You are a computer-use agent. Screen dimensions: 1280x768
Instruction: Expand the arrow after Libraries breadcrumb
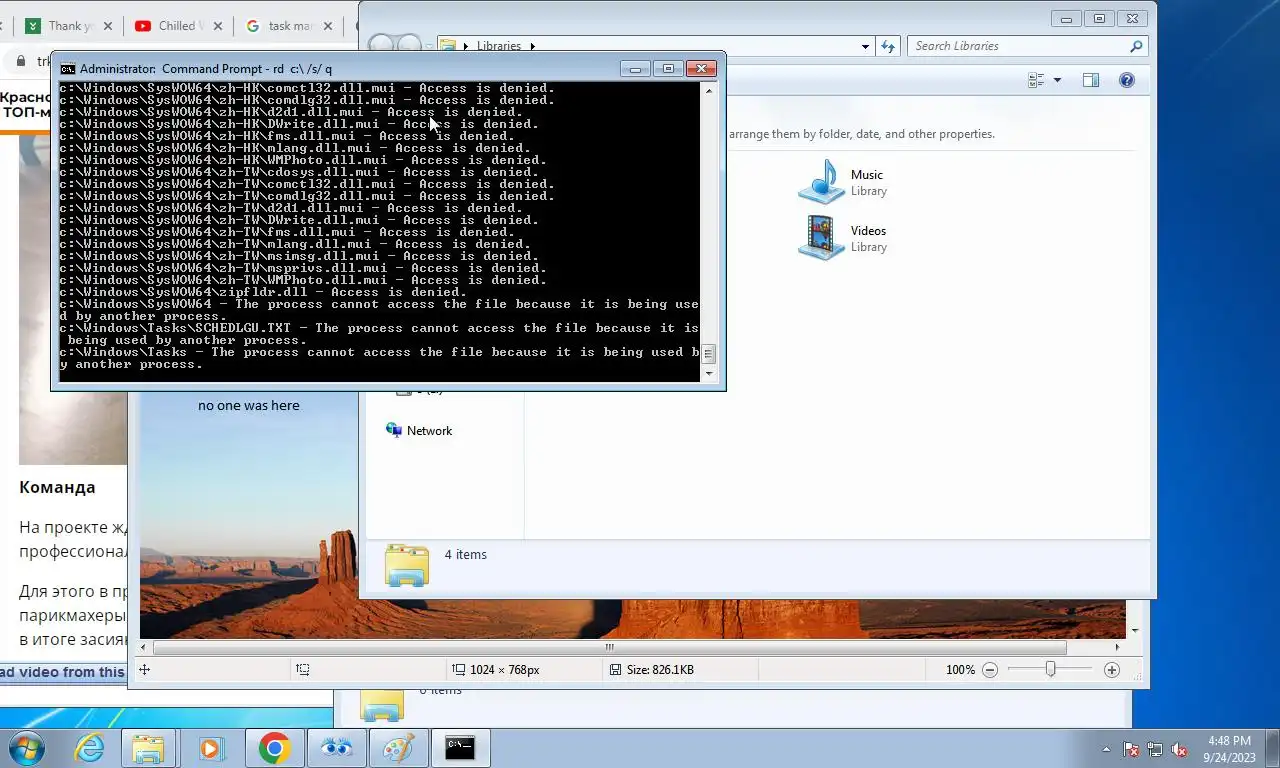[x=533, y=46]
